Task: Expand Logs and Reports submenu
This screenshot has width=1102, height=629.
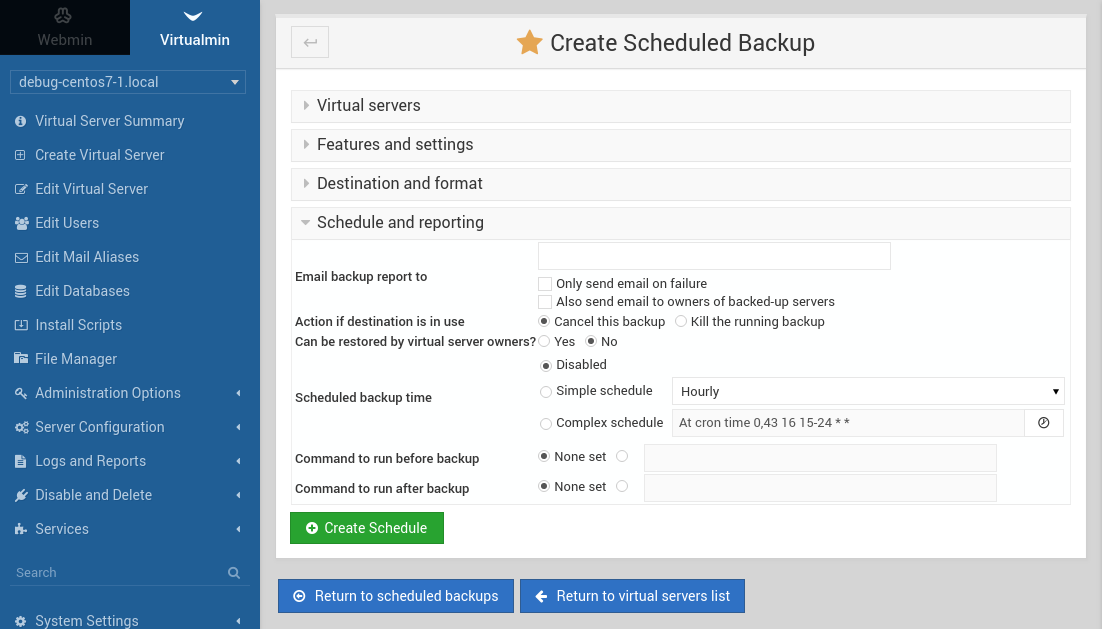Action: tap(238, 462)
